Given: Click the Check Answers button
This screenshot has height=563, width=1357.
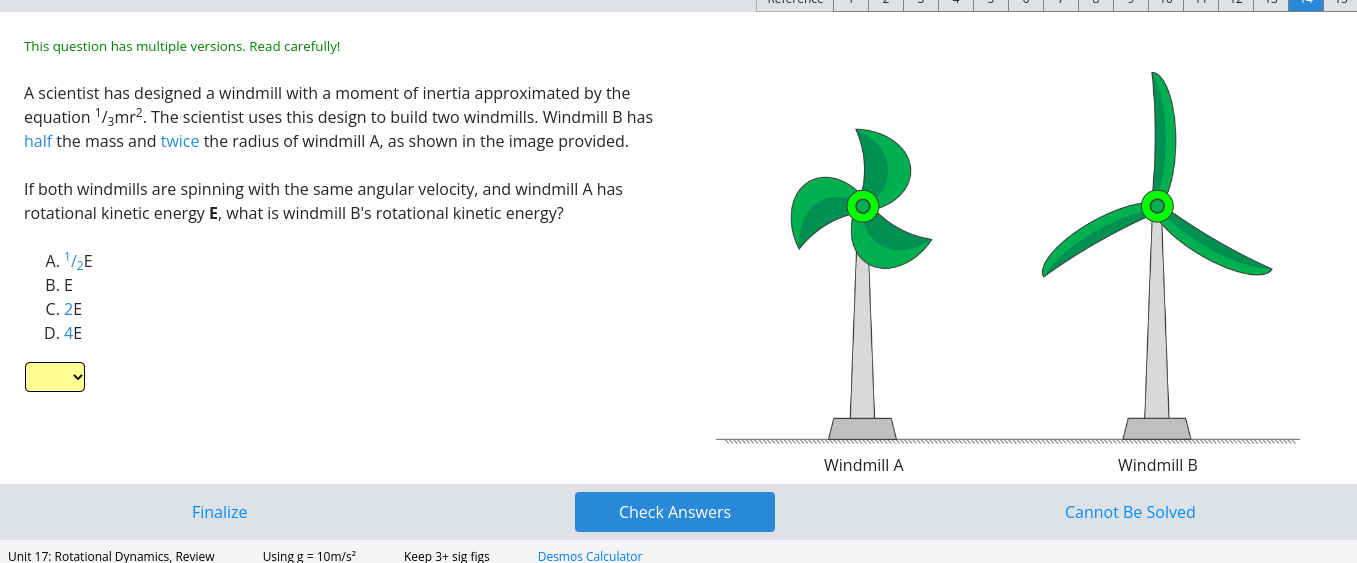Looking at the screenshot, I should (675, 512).
